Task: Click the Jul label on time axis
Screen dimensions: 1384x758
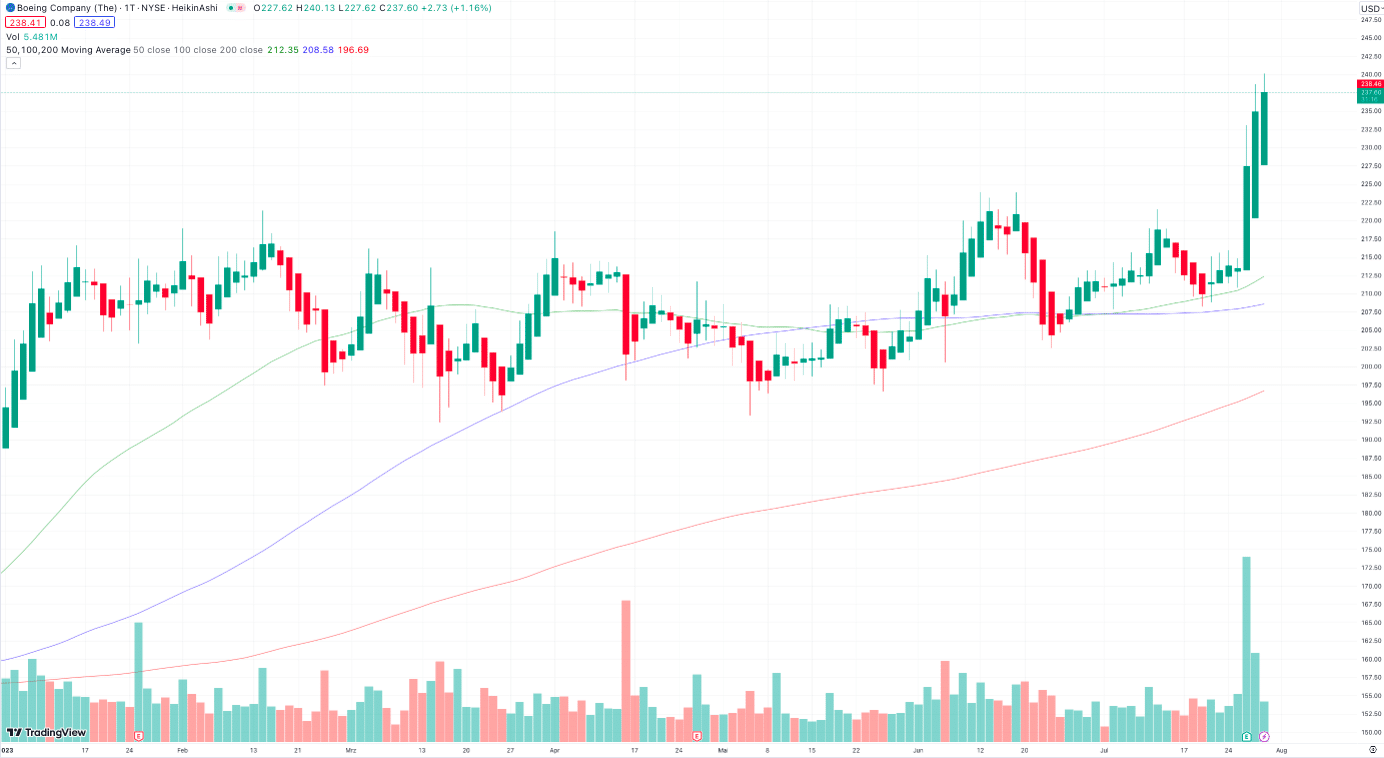Action: pos(1105,749)
